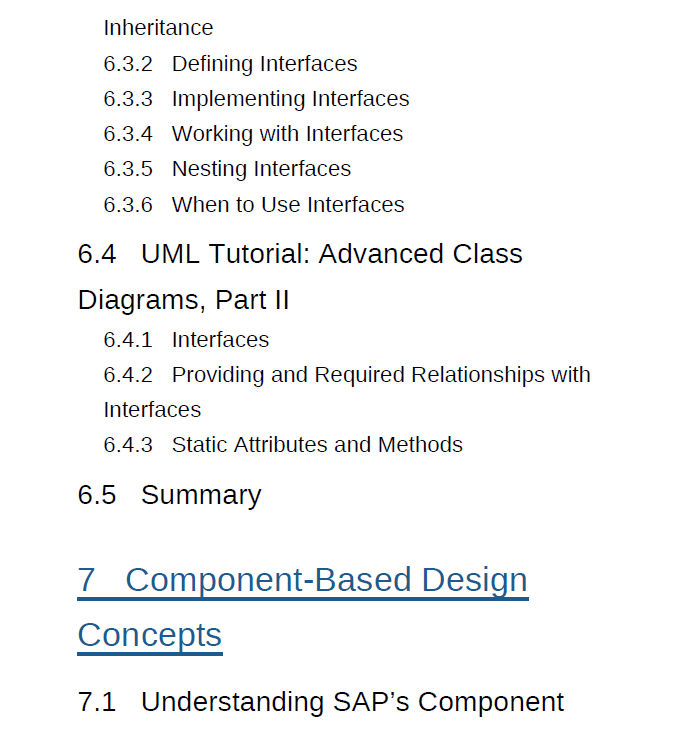Open Providing and Required Relationships entry
The height and width of the screenshot is (746, 691).
381,375
